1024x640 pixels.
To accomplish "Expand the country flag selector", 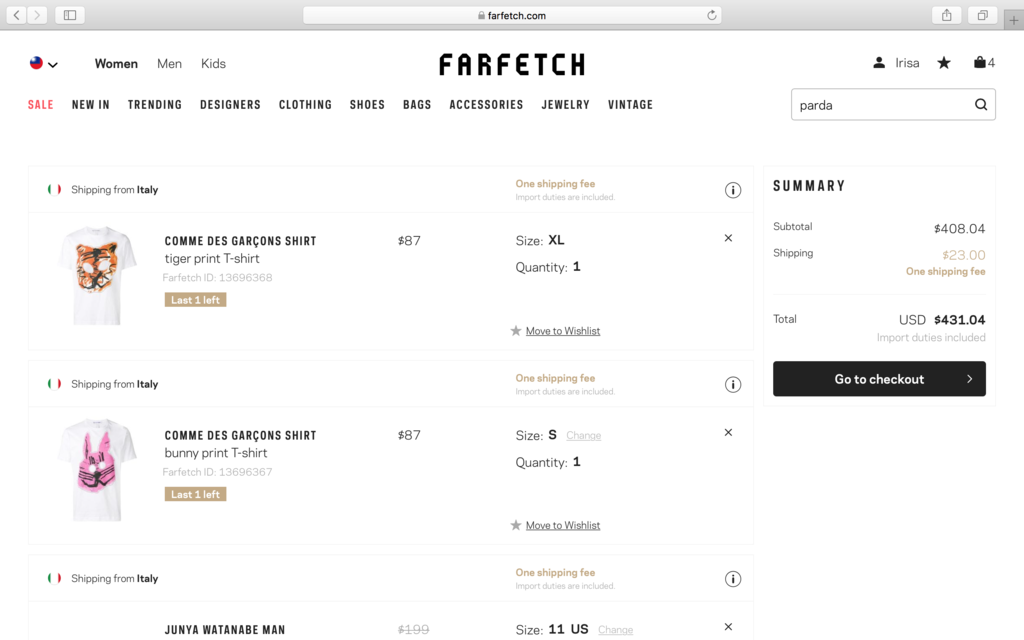I will (44, 63).
